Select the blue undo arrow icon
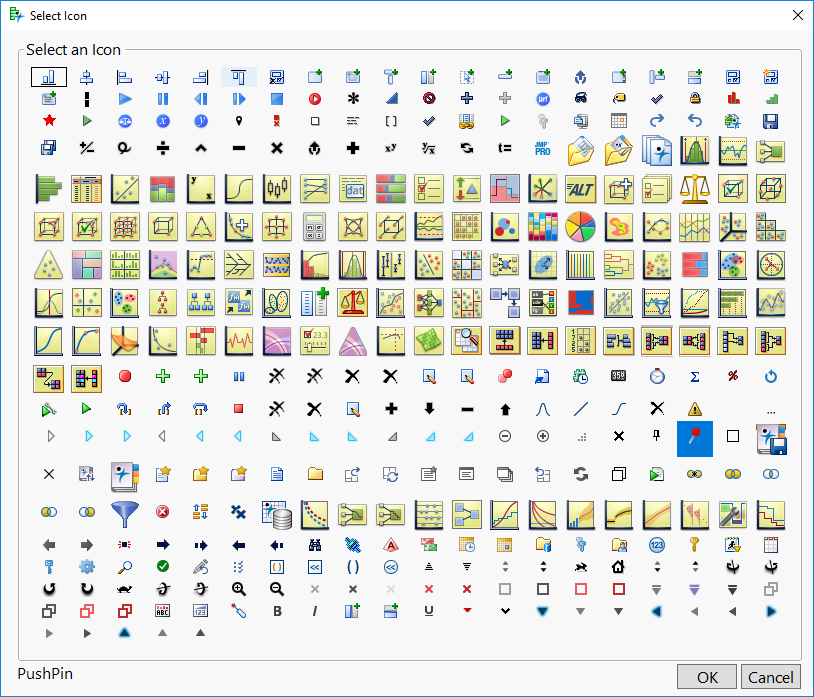The width and height of the screenshot is (814, 697). 695,120
